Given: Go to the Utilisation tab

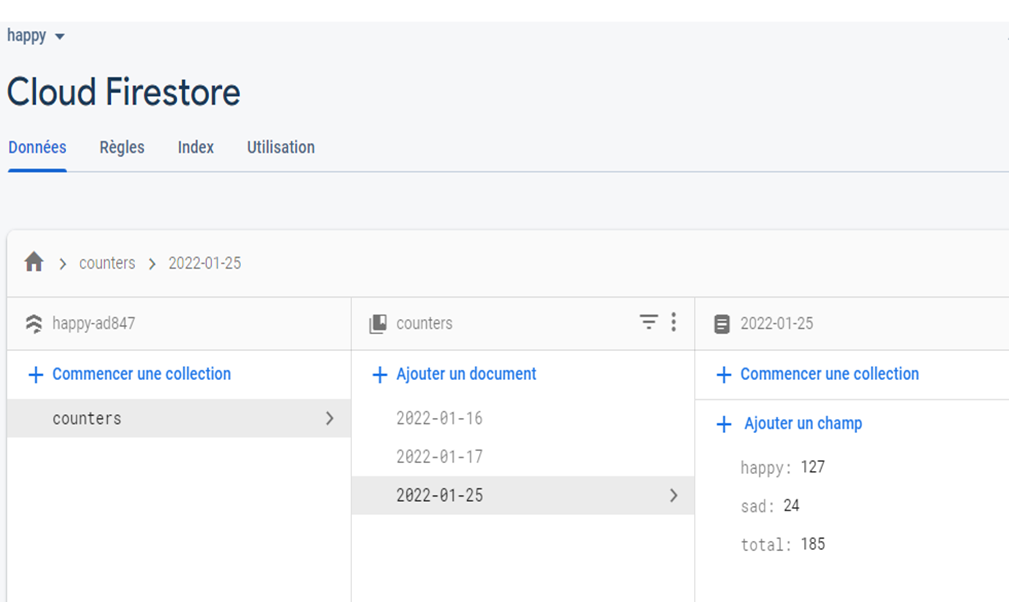Looking at the screenshot, I should [x=281, y=147].
